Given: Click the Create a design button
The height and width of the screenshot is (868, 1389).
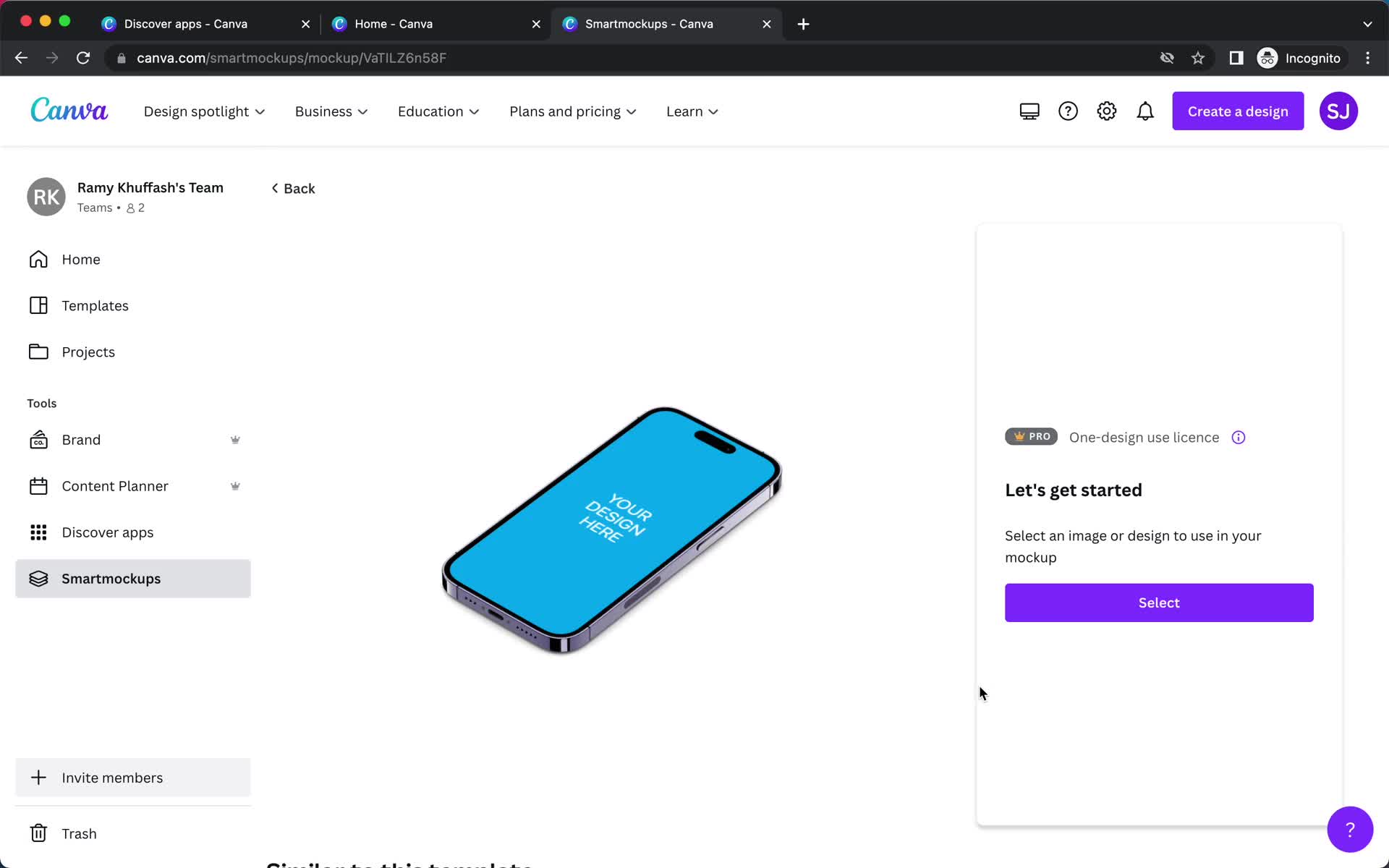Looking at the screenshot, I should tap(1238, 111).
